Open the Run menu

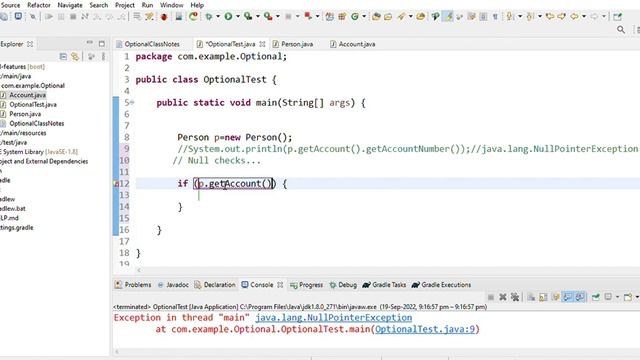(147, 5)
